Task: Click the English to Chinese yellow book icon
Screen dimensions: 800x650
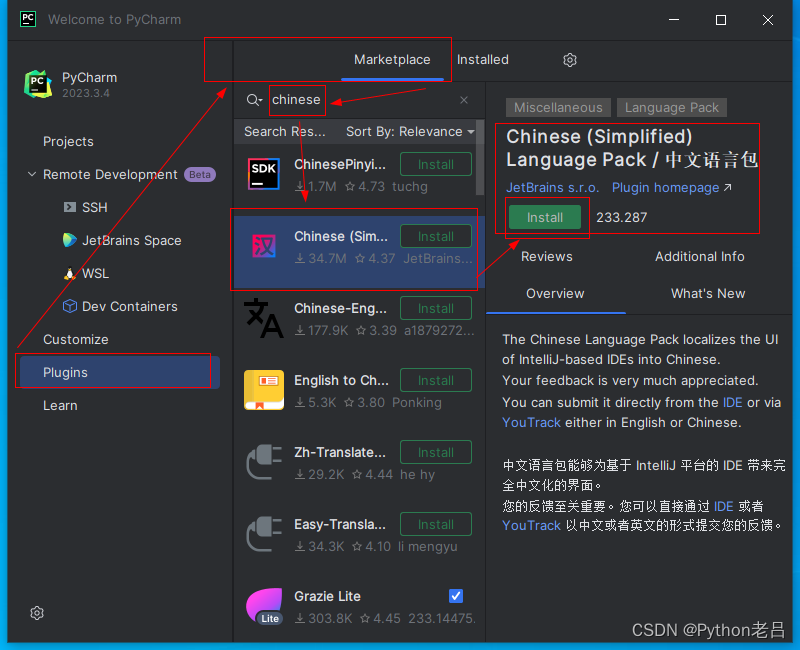Action: point(264,390)
